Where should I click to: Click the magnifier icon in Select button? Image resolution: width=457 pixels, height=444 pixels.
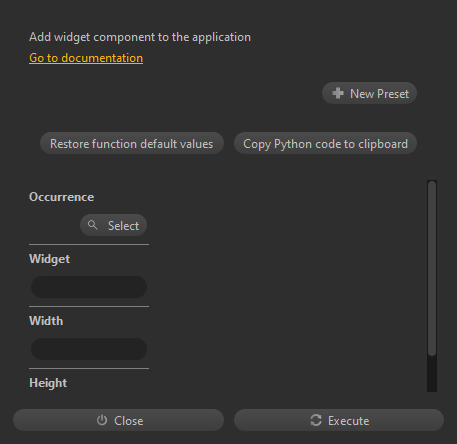pyautogui.click(x=93, y=225)
